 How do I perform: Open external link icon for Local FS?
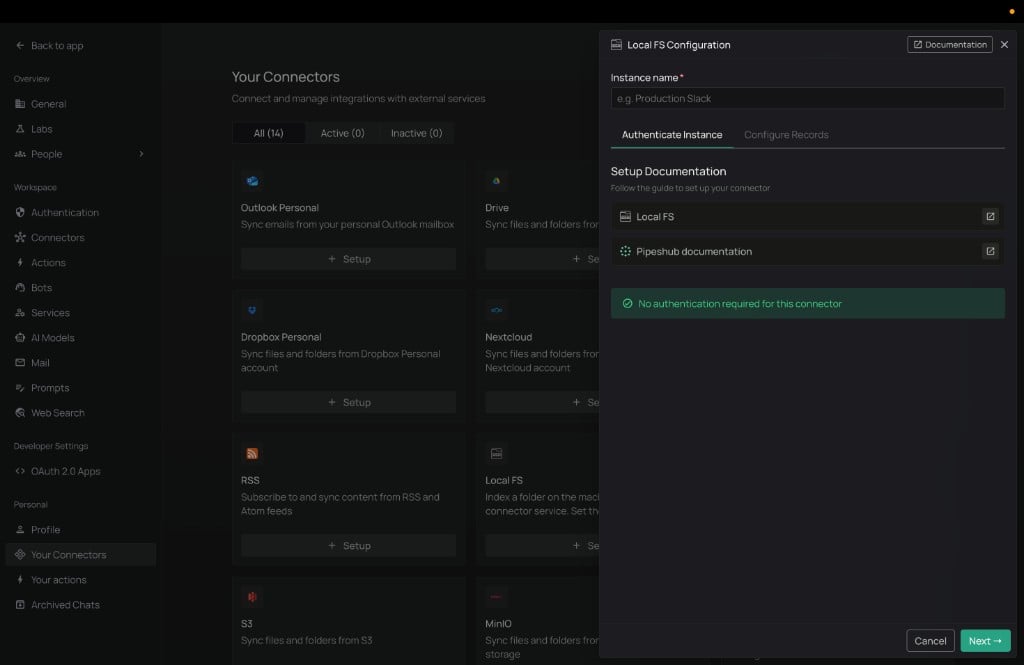click(x=990, y=217)
